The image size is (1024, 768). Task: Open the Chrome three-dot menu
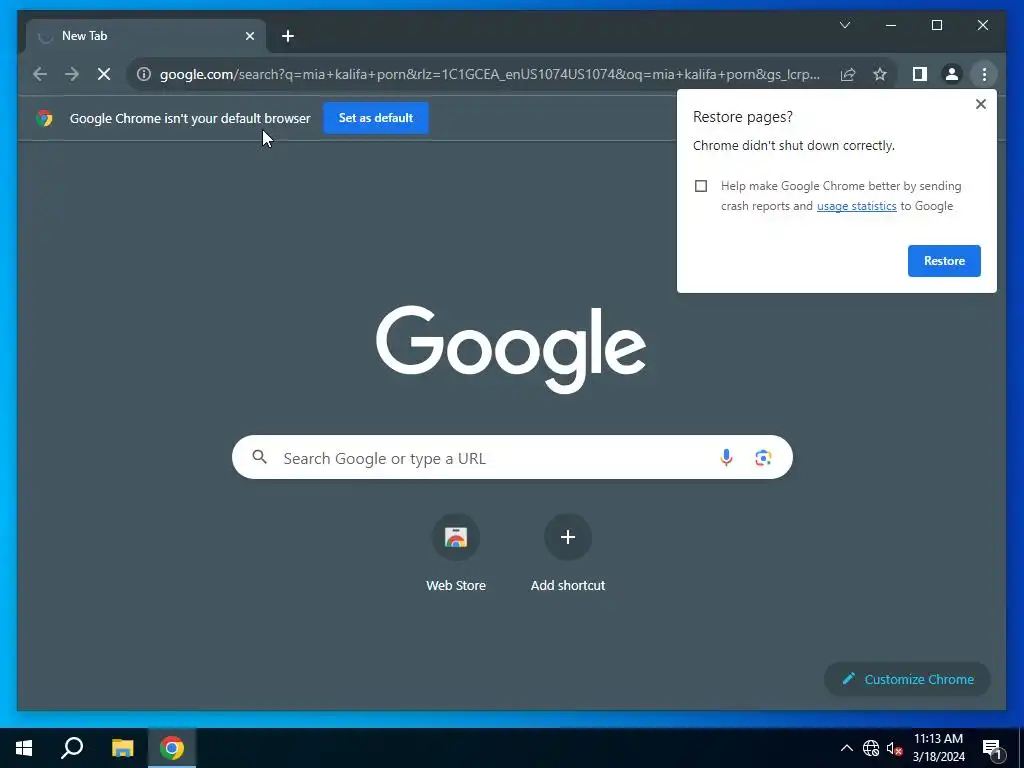tap(984, 74)
